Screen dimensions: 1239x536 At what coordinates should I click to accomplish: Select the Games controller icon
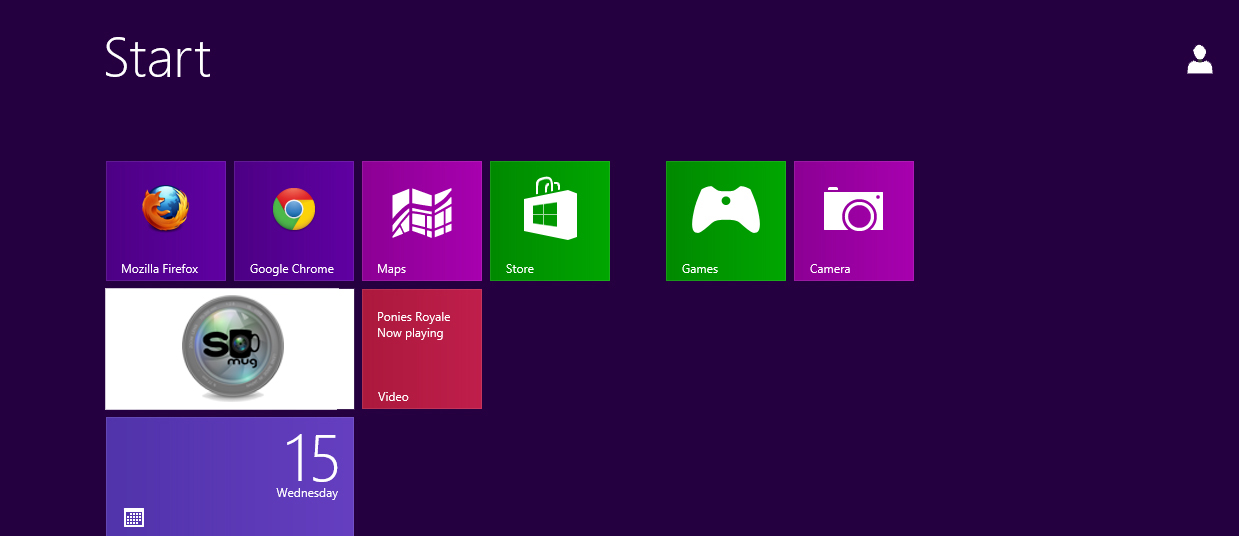point(725,210)
